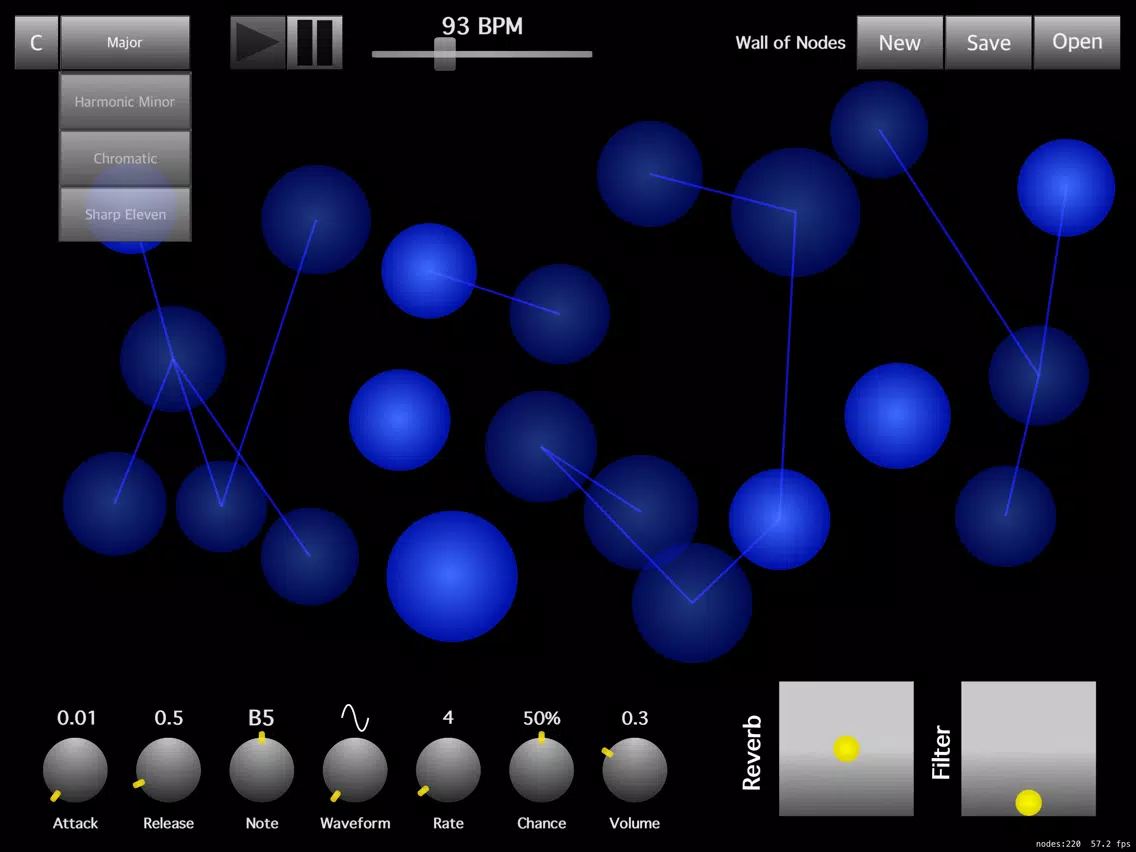The width and height of the screenshot is (1136, 852).
Task: Click the 57.2 fps status readout
Action: (1111, 844)
